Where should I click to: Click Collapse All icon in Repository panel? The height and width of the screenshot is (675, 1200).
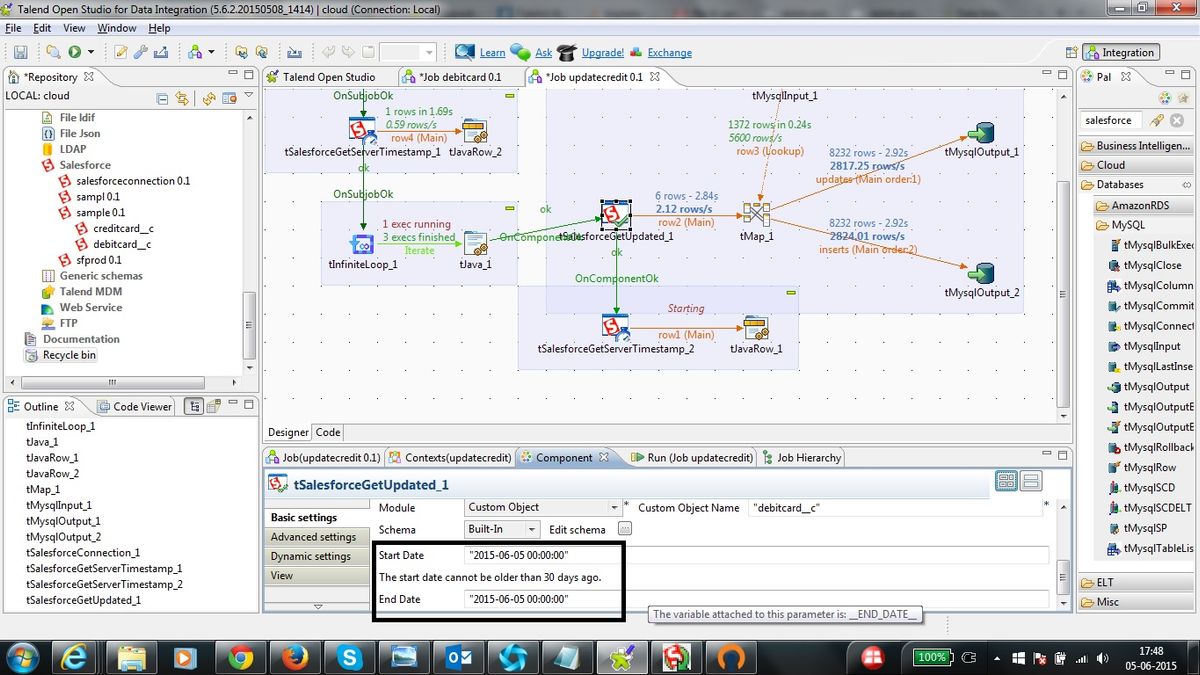pos(163,97)
